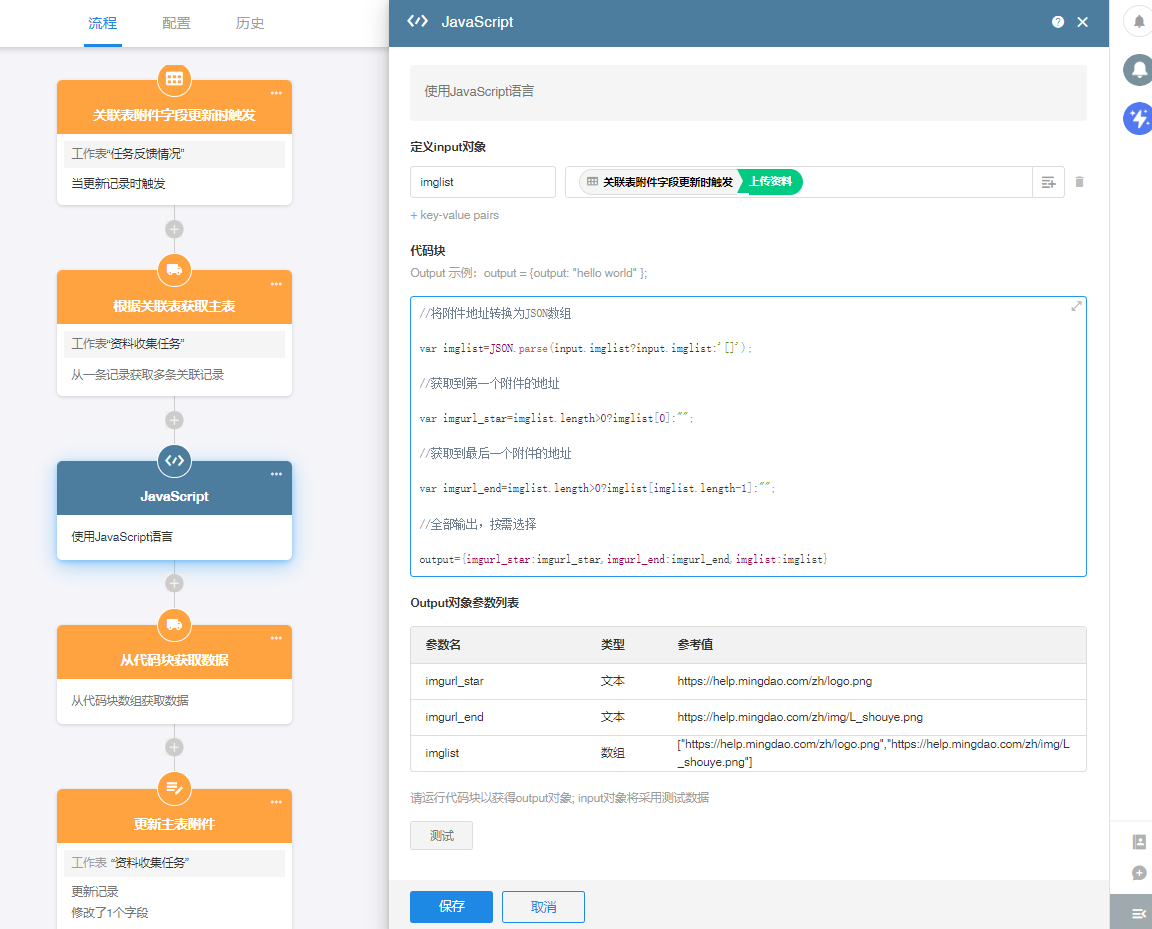
Task: Switch to the 历史 tab
Action: [250, 23]
